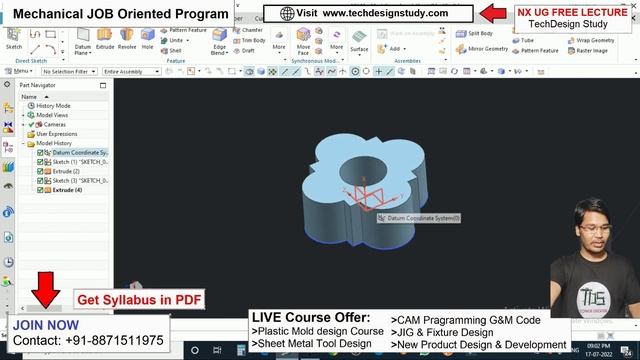Open the Add component dropdown arrow
The height and width of the screenshot is (360, 640).
(404, 49)
